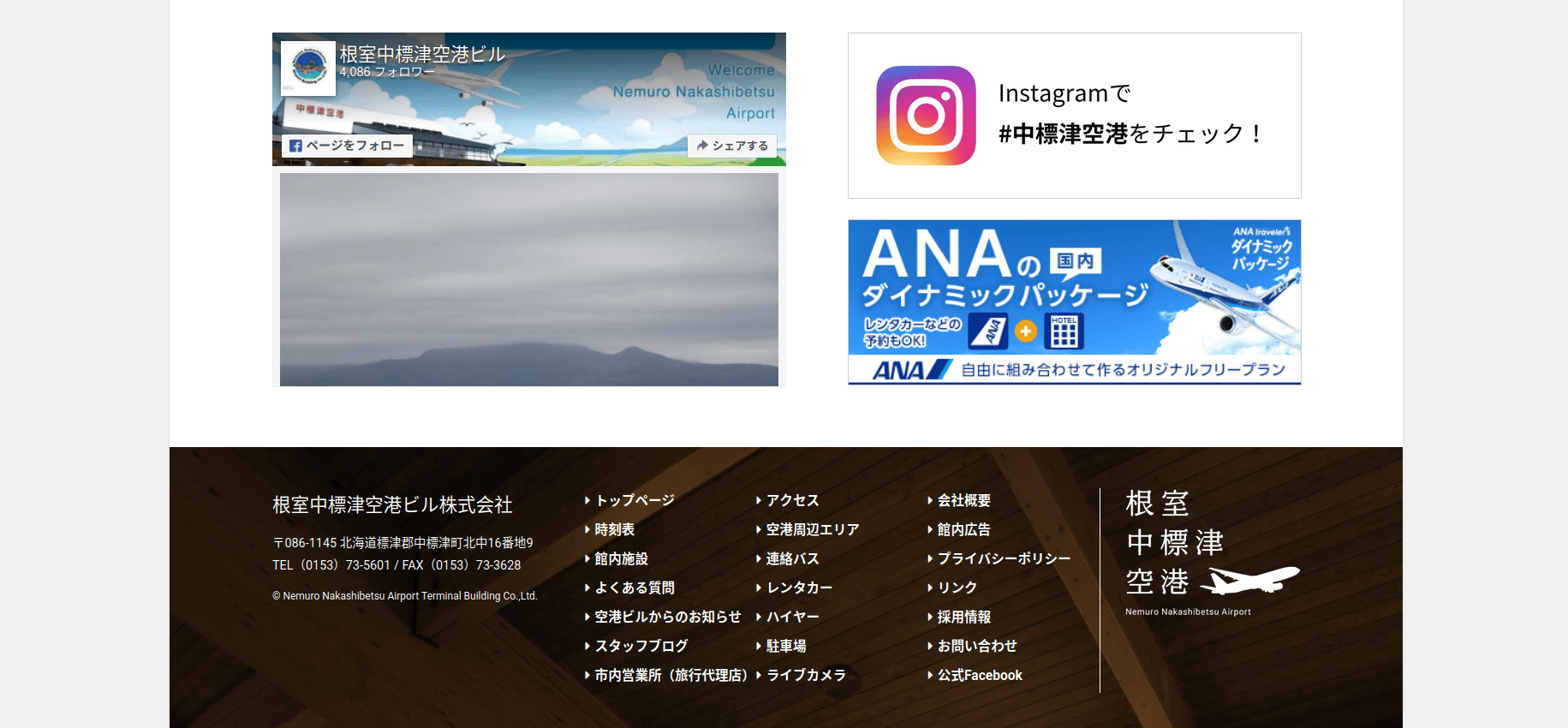The width and height of the screenshot is (1568, 728).
Task: Open the スタッフブログ link
Action: tap(641, 646)
